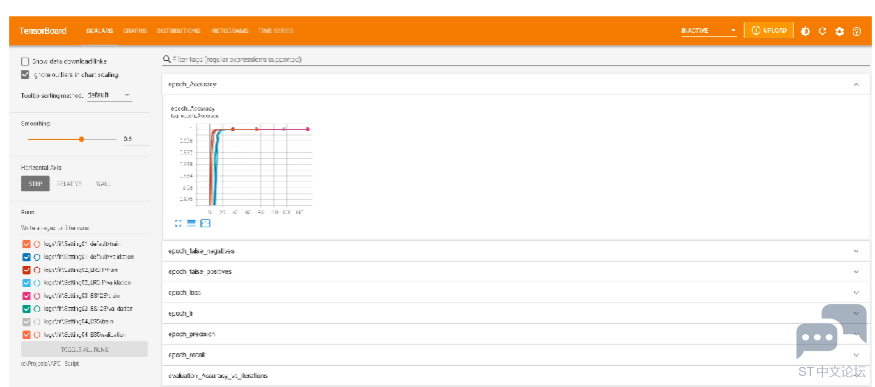Click the Upload button
Screen dimensions: 875x387
coord(769,31)
